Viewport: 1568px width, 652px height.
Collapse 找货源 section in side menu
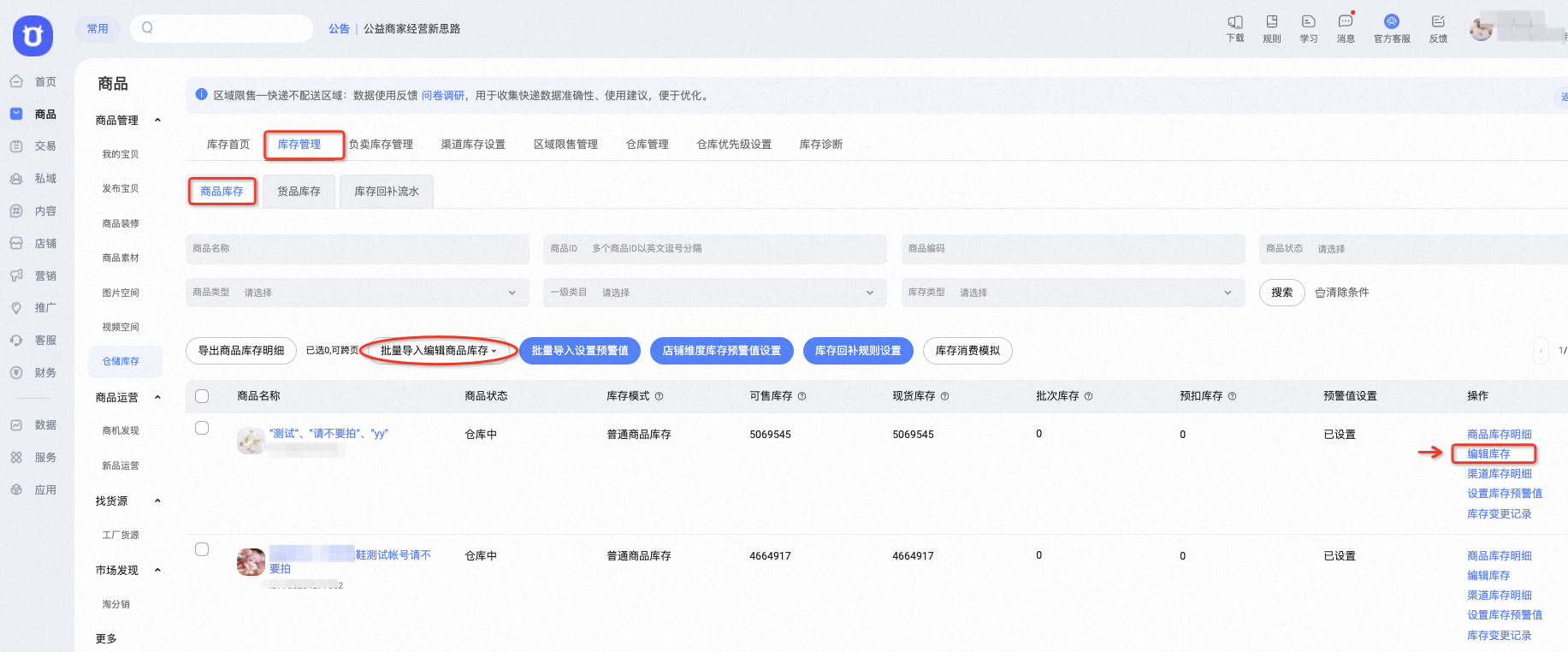click(x=157, y=501)
